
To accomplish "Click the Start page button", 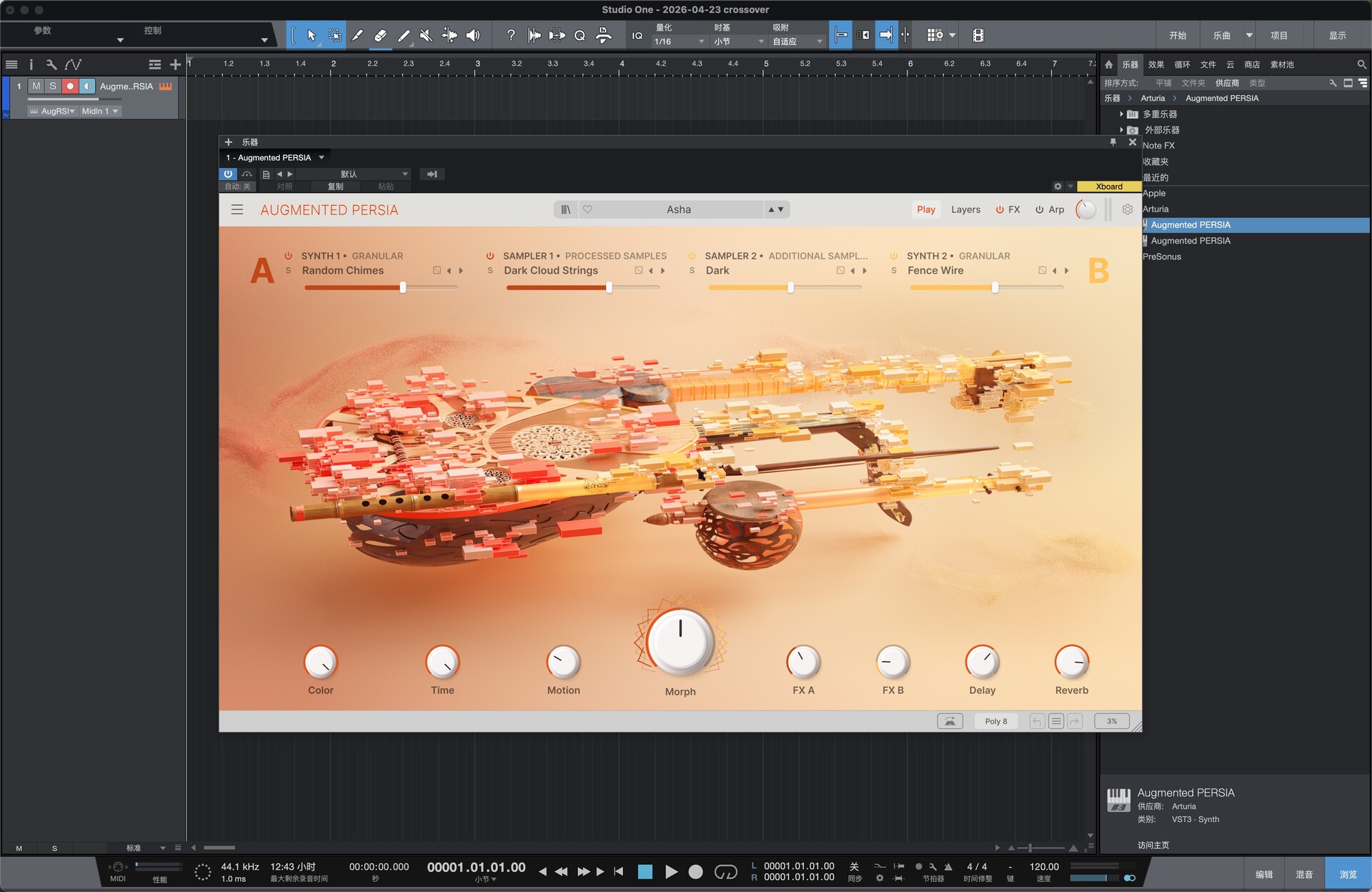I will [x=1178, y=35].
